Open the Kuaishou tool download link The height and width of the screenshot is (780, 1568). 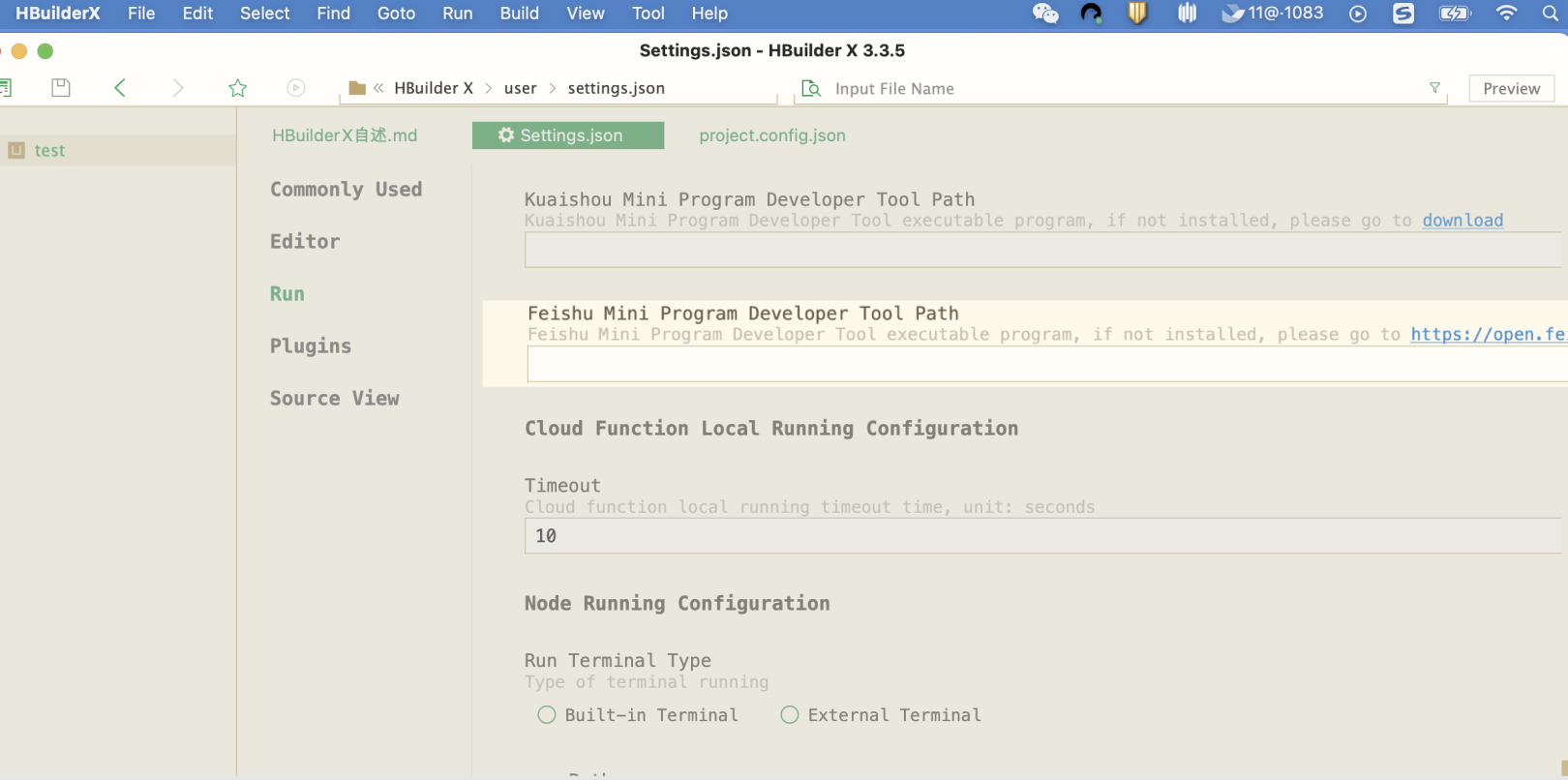tap(1462, 221)
